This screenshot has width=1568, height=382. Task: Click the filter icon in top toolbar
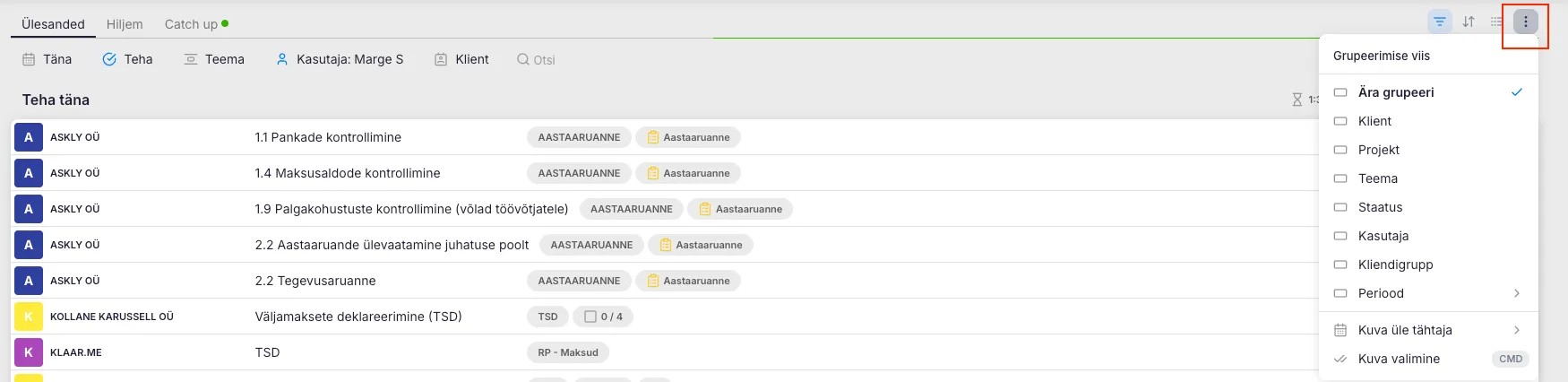coord(1439,22)
